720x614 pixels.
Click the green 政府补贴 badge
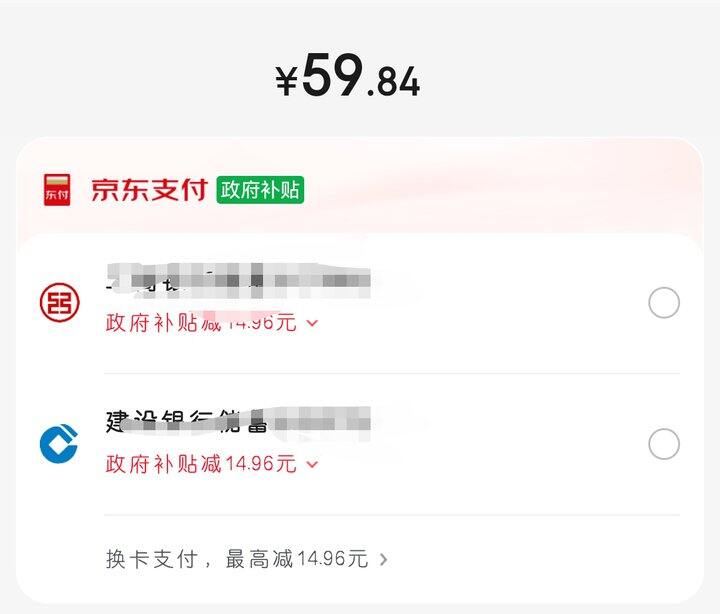point(260,189)
